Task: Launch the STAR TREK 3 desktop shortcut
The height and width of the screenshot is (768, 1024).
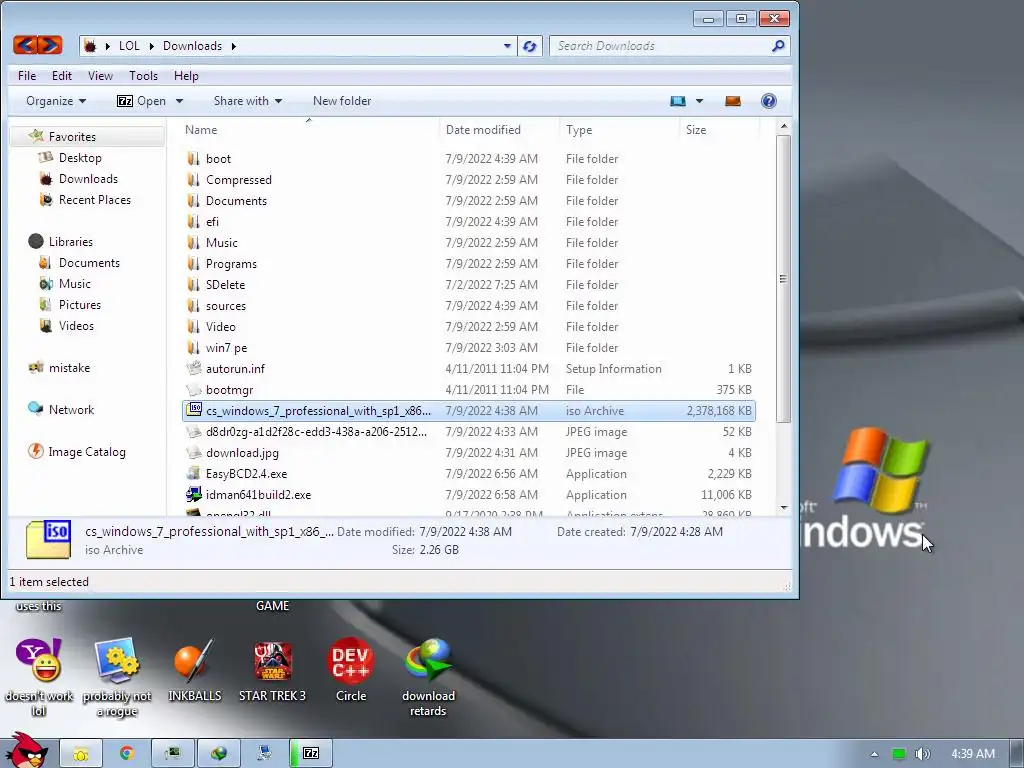Action: tap(272, 660)
